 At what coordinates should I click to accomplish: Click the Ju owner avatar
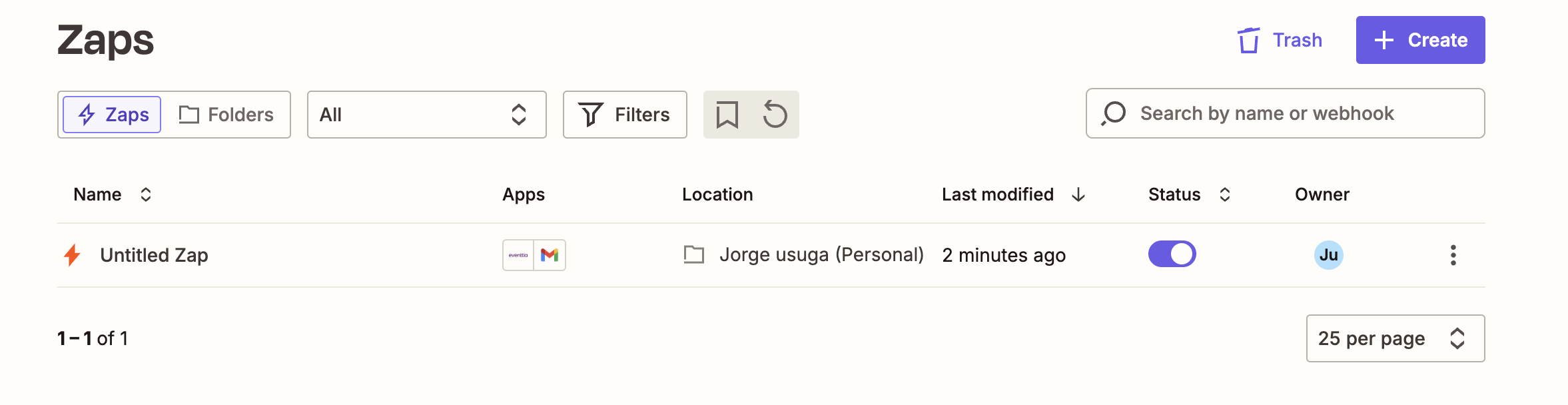pyautogui.click(x=1328, y=255)
